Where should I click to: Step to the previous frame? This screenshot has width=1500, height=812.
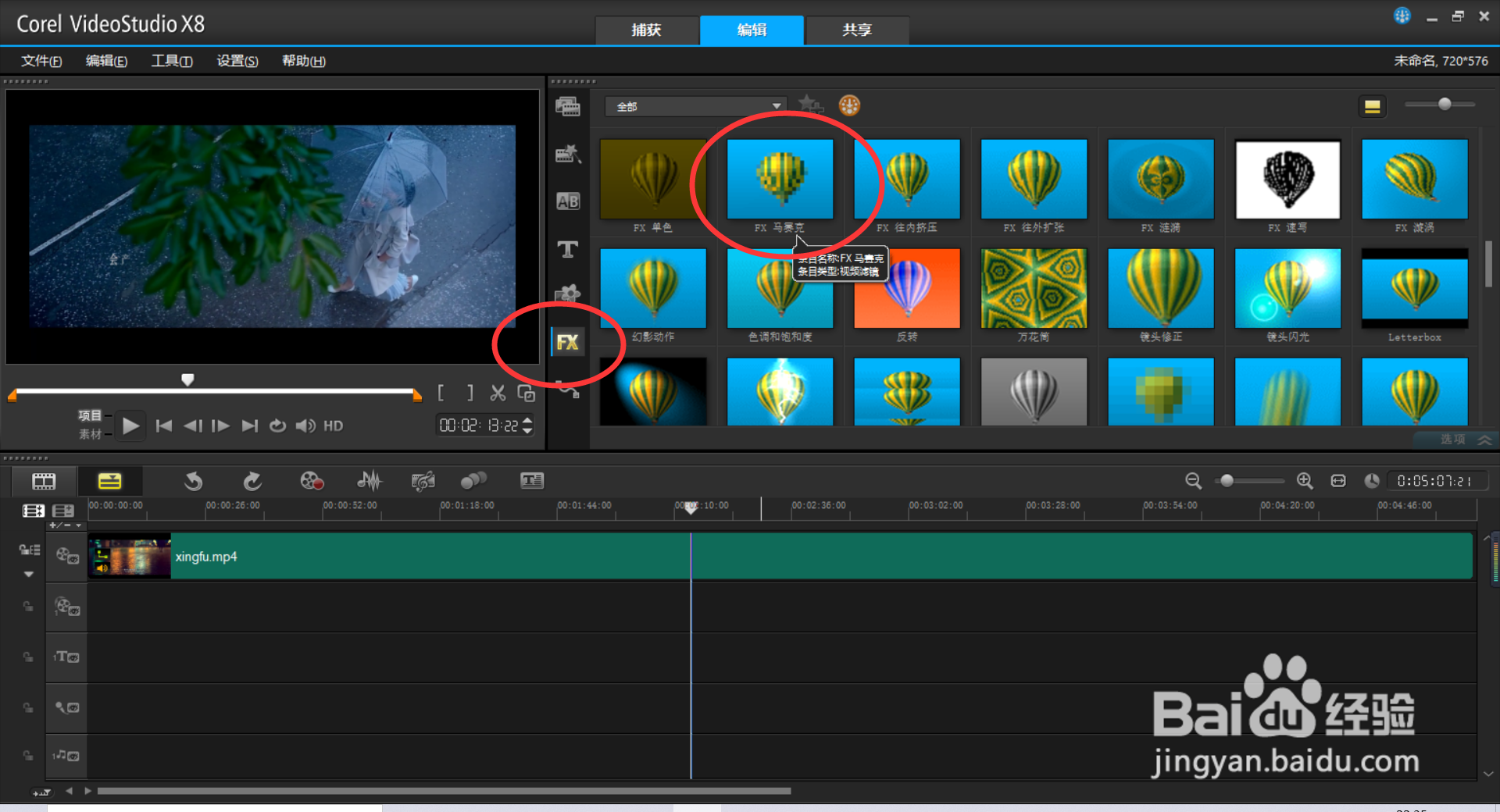click(x=192, y=426)
